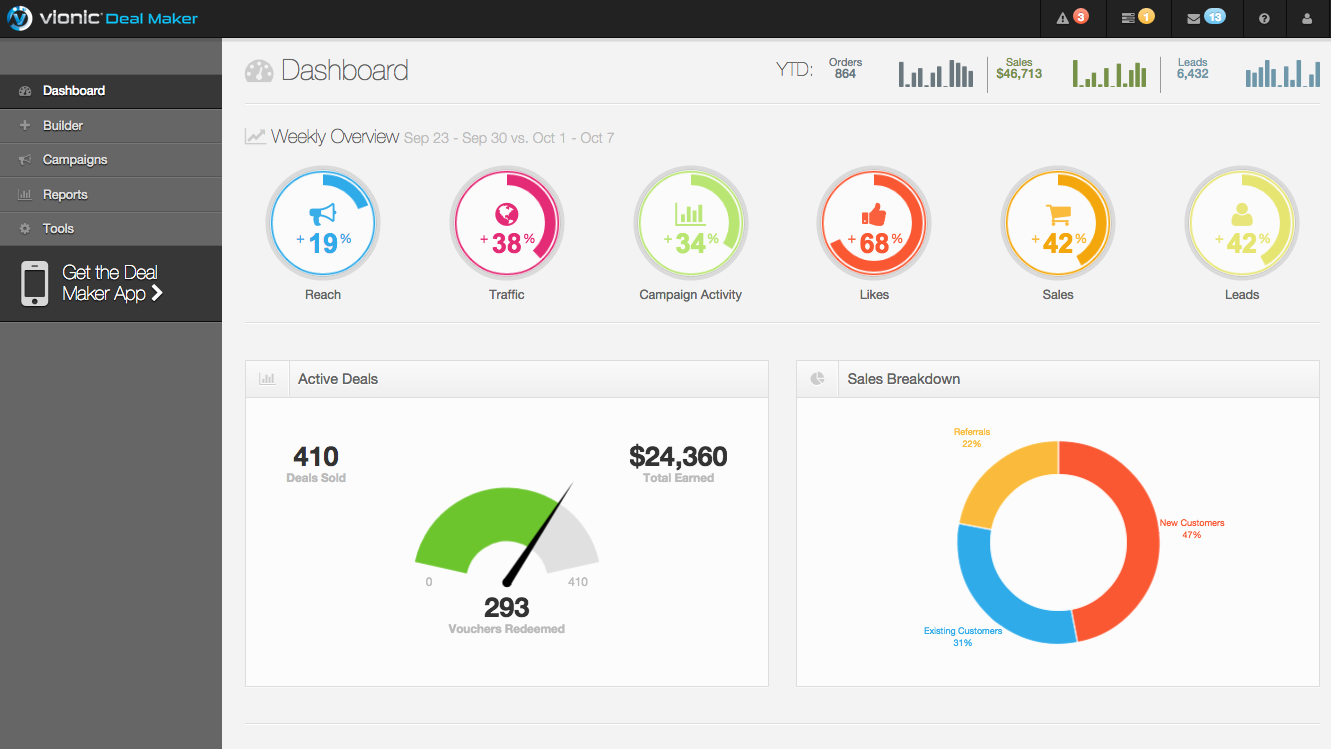
Task: Click the help question mark icon
Action: click(1264, 19)
